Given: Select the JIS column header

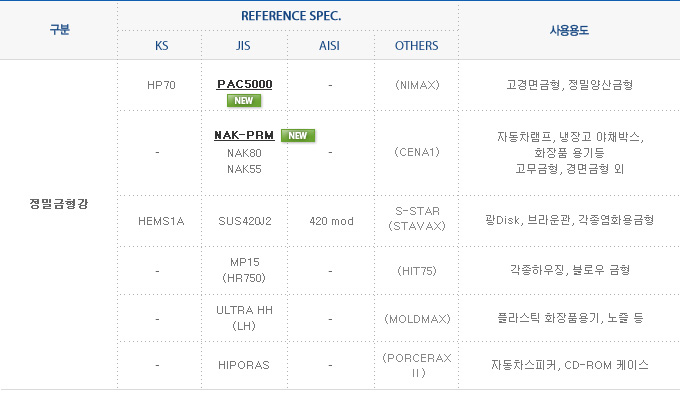Looking at the screenshot, I should pyautogui.click(x=243, y=46).
